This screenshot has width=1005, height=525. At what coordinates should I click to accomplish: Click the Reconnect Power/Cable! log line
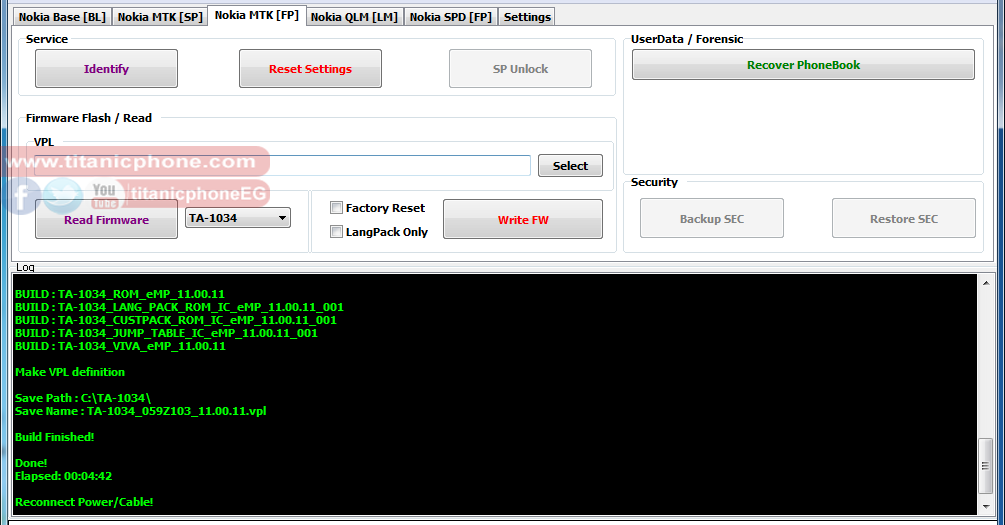point(84,502)
